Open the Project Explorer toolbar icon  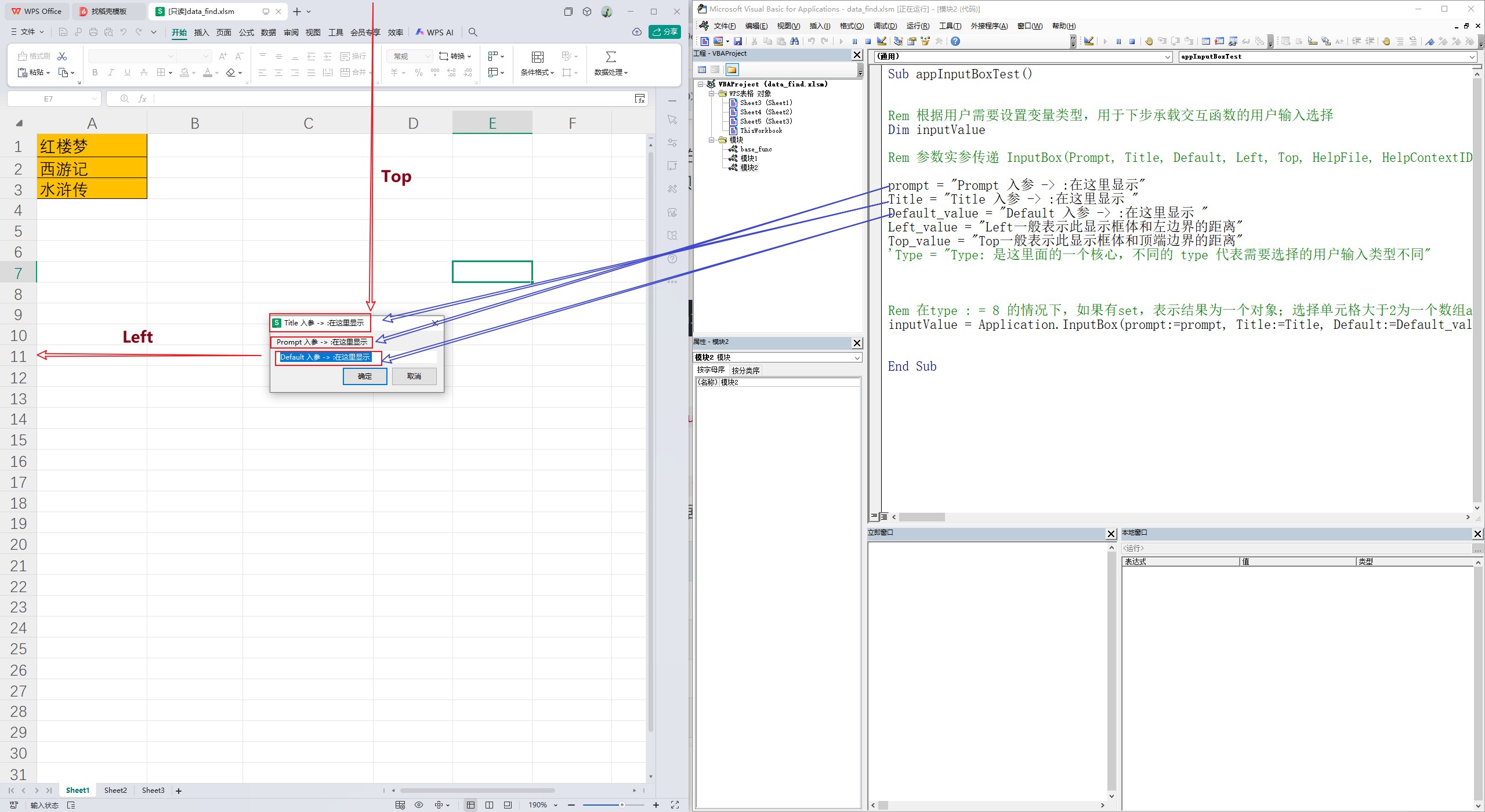898,41
